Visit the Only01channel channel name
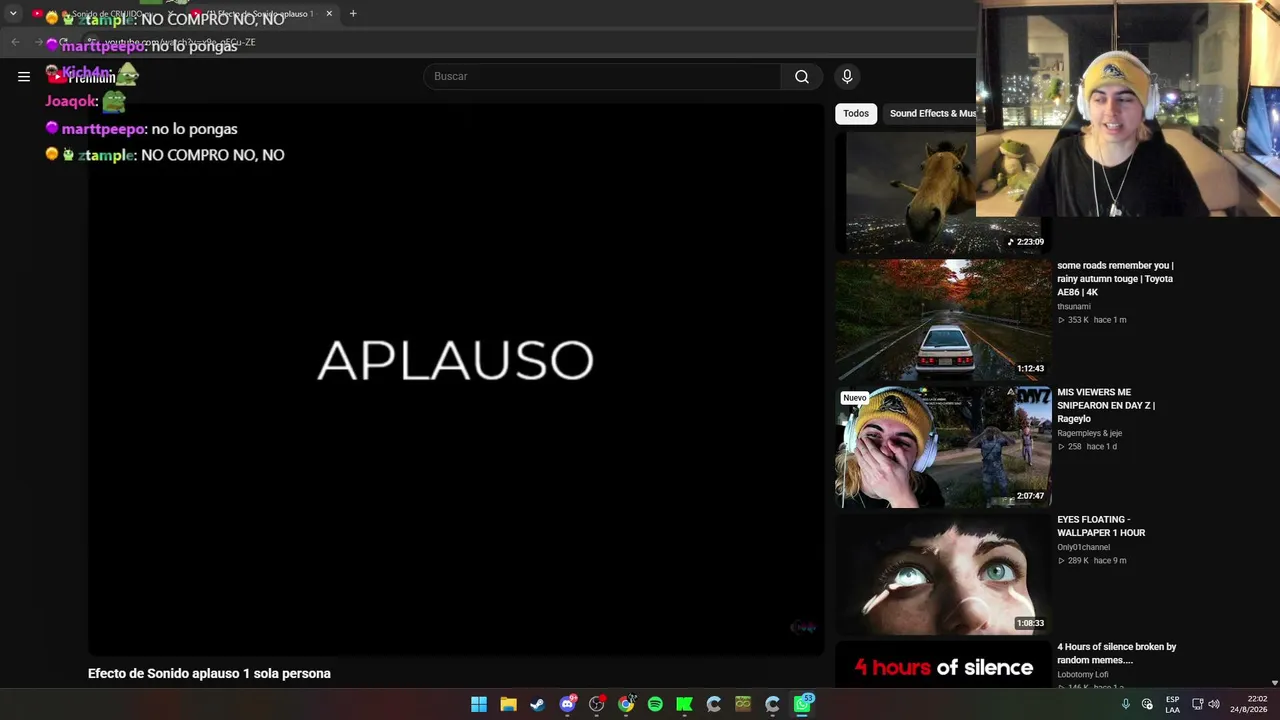Screen dimensions: 1280x720 click(1084, 548)
